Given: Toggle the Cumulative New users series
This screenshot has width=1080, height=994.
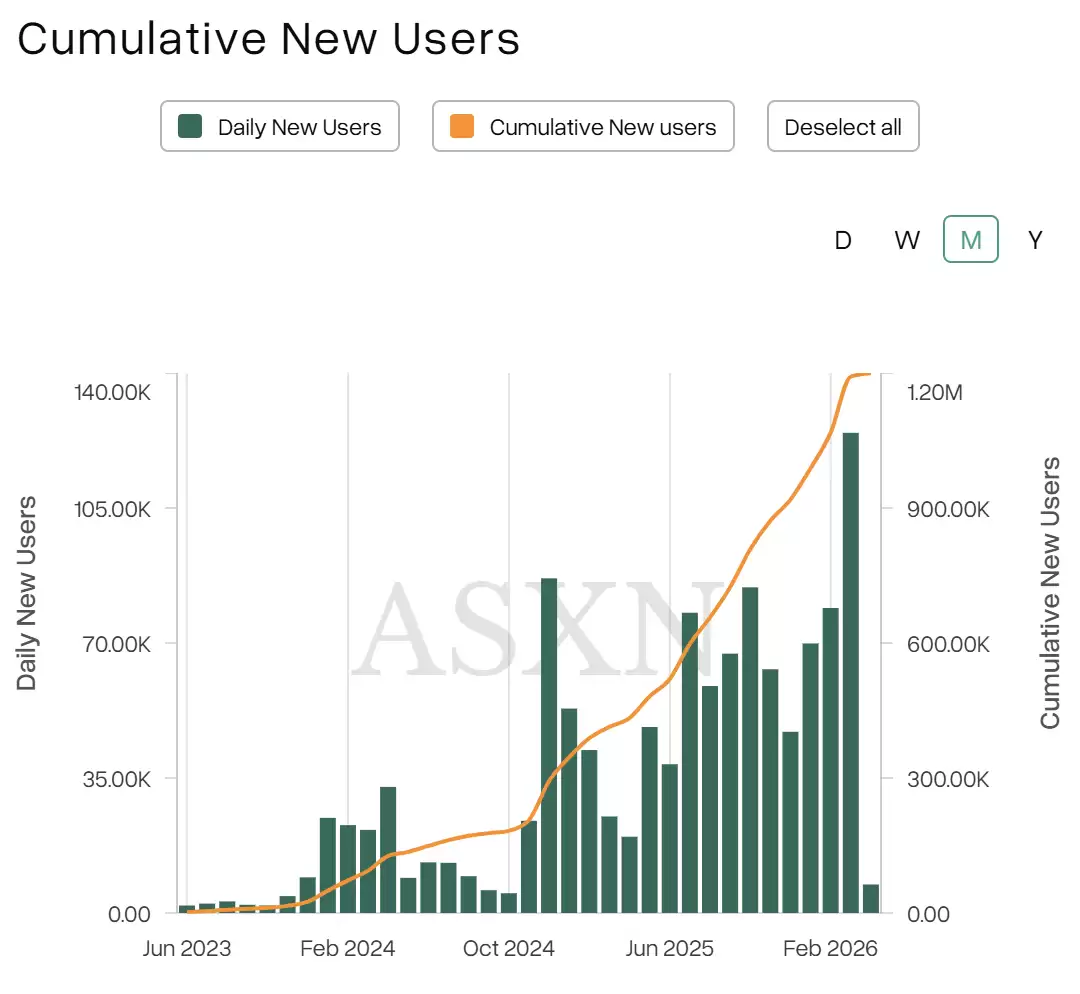Looking at the screenshot, I should click(583, 126).
